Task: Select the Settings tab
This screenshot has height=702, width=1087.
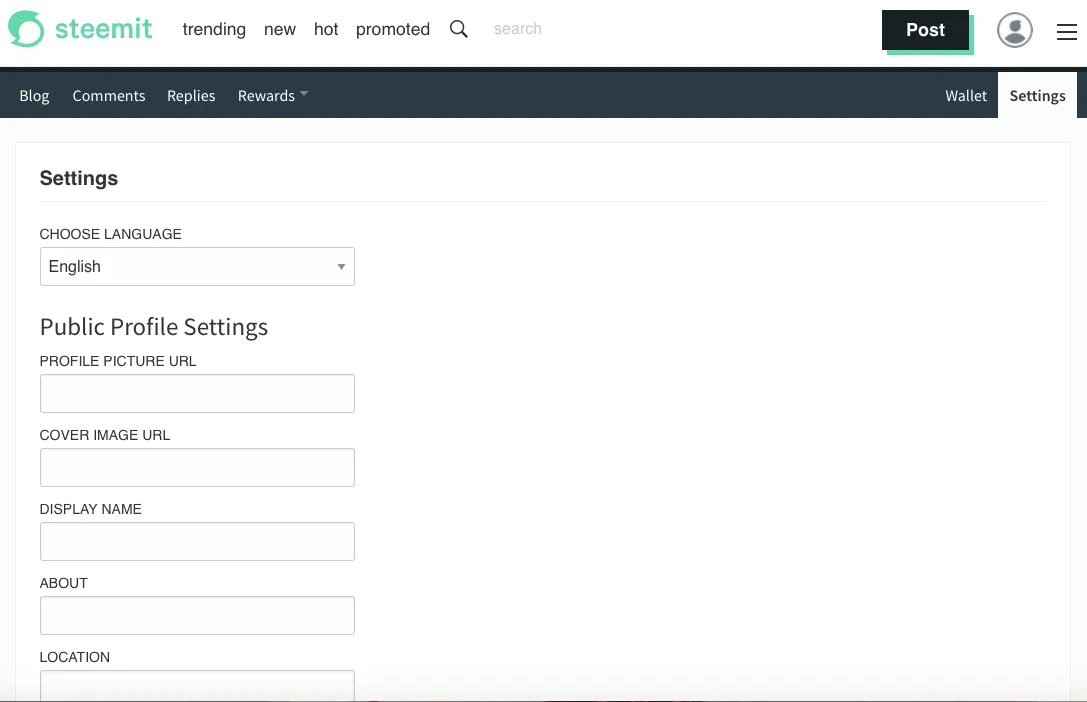Action: pyautogui.click(x=1037, y=96)
